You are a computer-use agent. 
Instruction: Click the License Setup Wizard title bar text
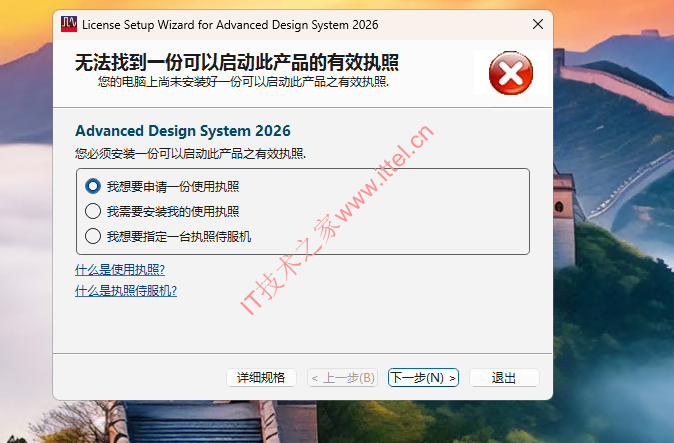[x=230, y=23]
